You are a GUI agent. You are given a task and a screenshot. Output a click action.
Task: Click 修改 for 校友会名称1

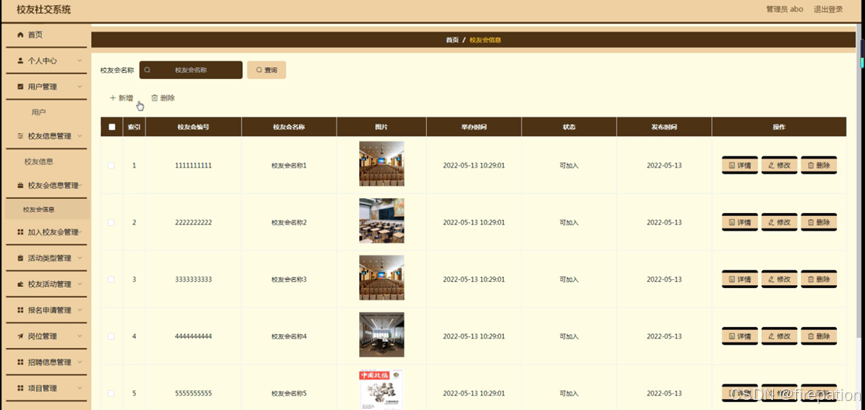pyautogui.click(x=779, y=165)
